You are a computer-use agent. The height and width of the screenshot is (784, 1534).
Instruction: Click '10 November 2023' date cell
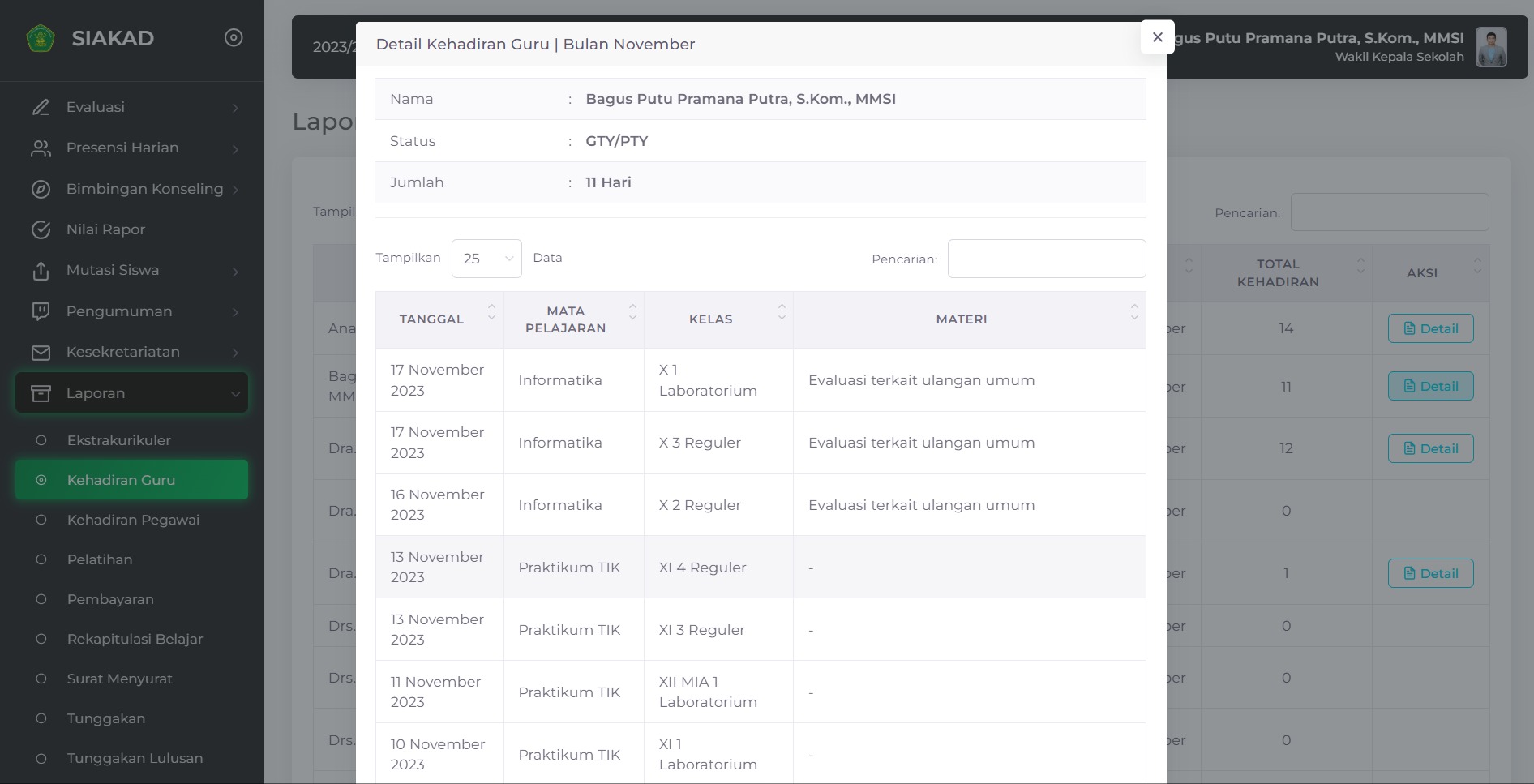pos(439,755)
